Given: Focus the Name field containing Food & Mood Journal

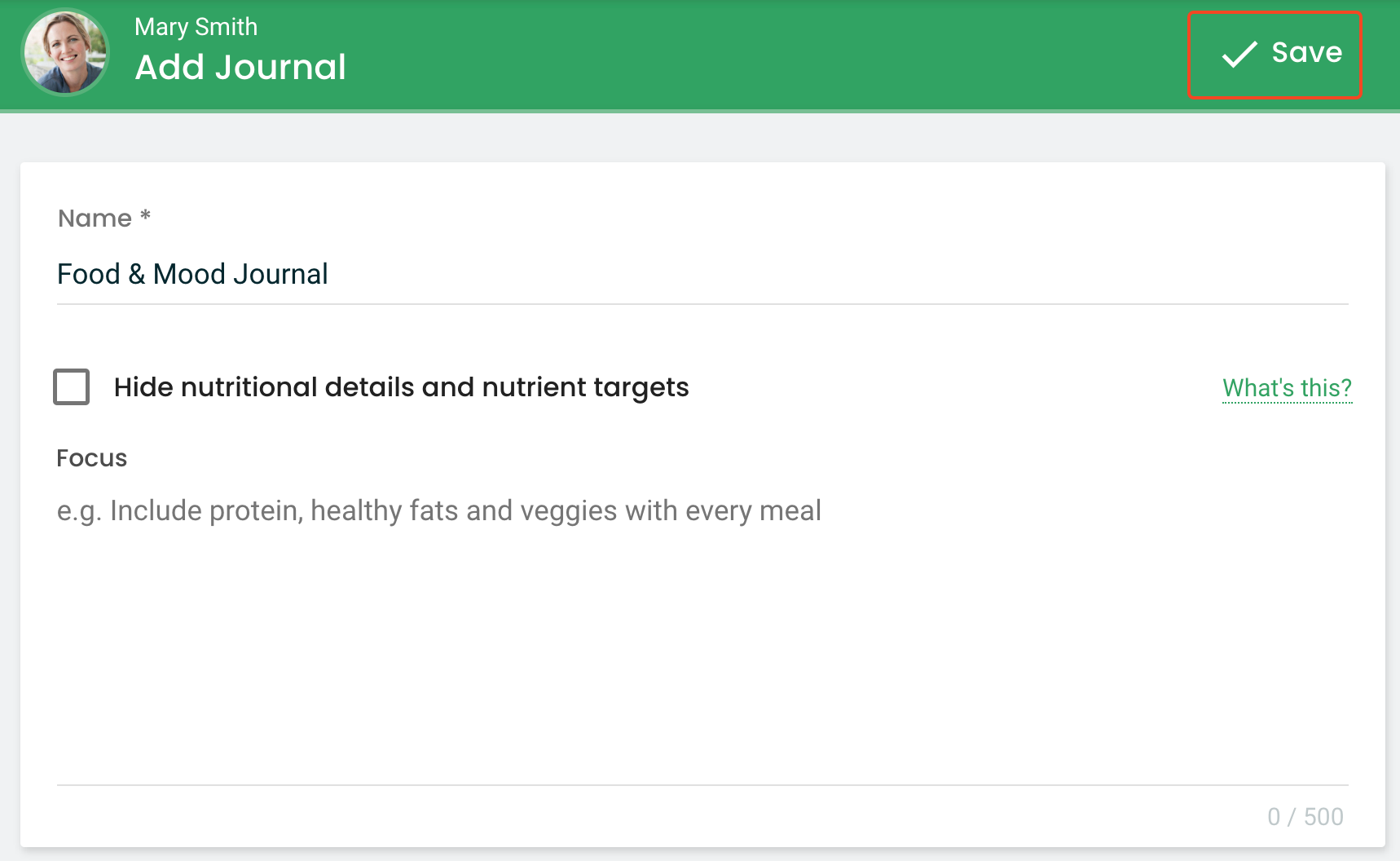Looking at the screenshot, I should (x=702, y=275).
